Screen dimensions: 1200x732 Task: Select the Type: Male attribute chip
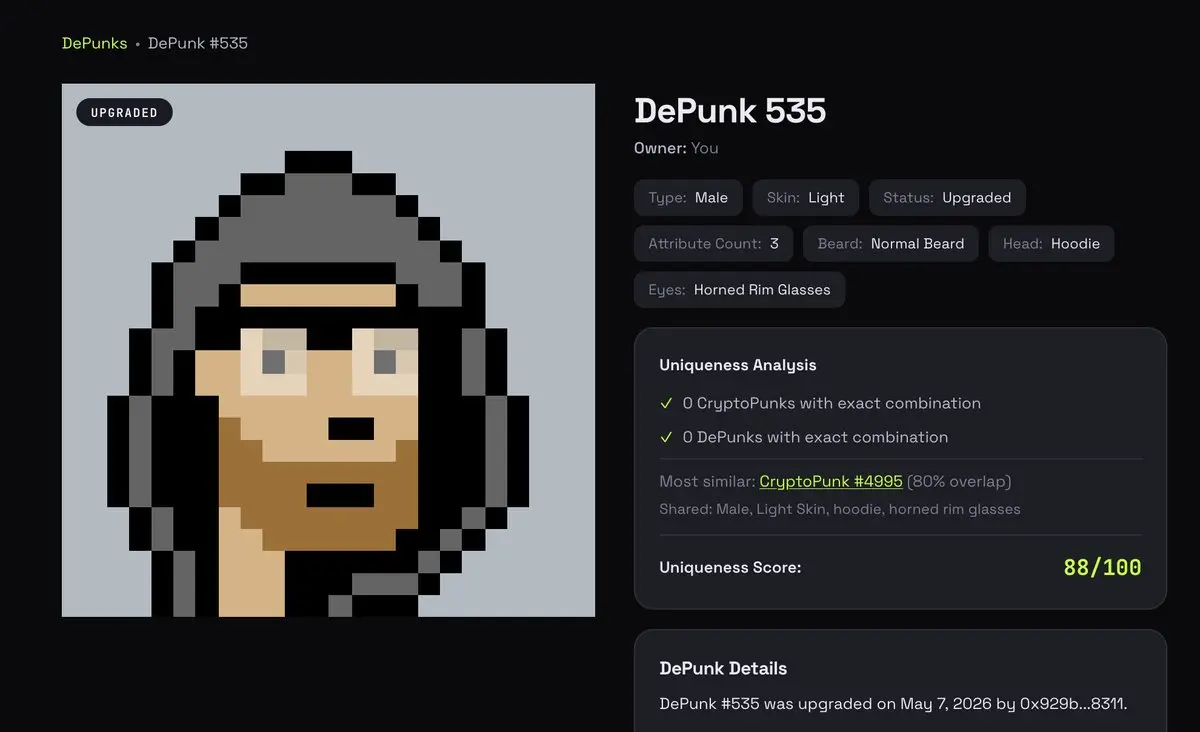point(688,197)
